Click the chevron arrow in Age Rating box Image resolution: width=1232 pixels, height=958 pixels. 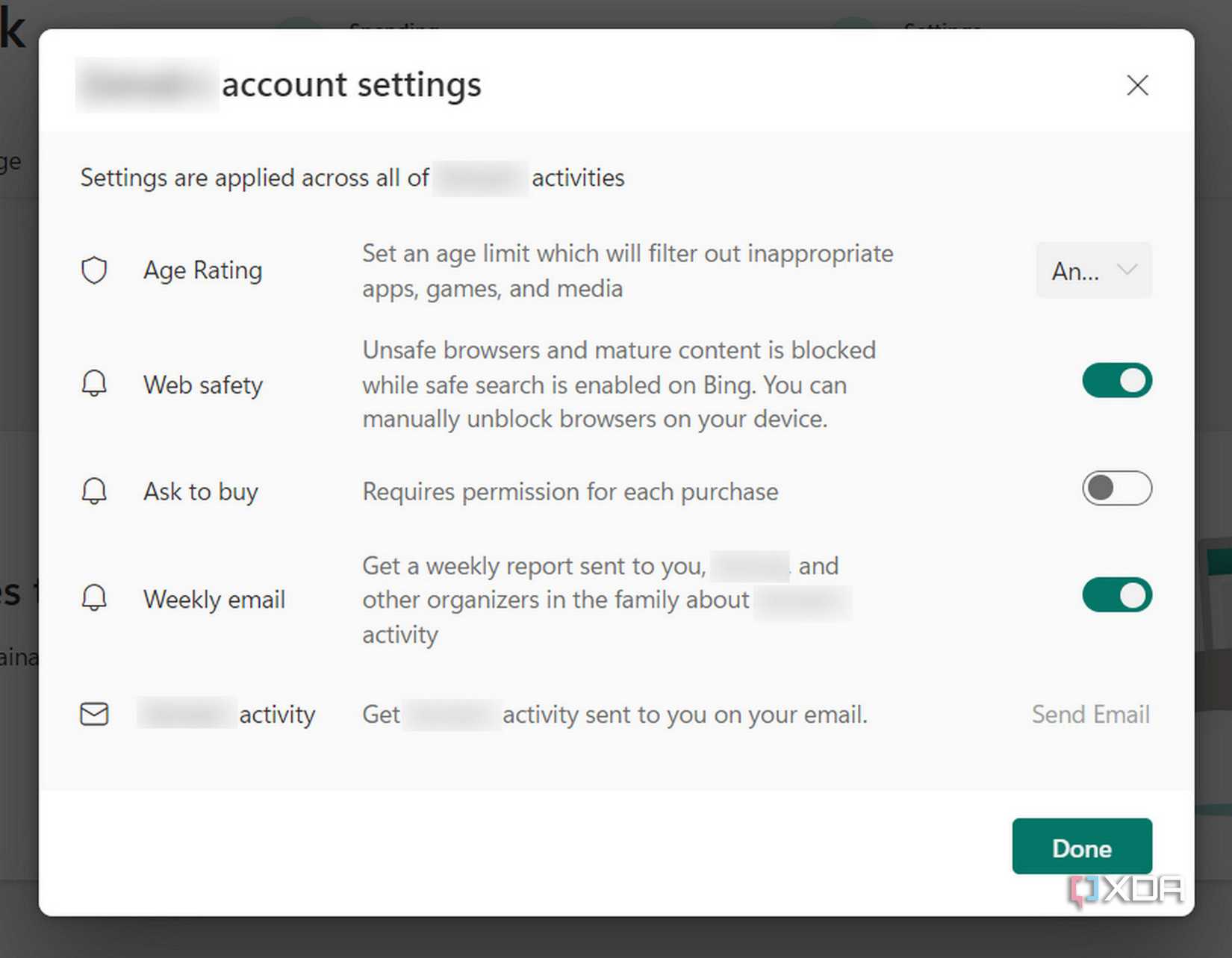[1127, 270]
